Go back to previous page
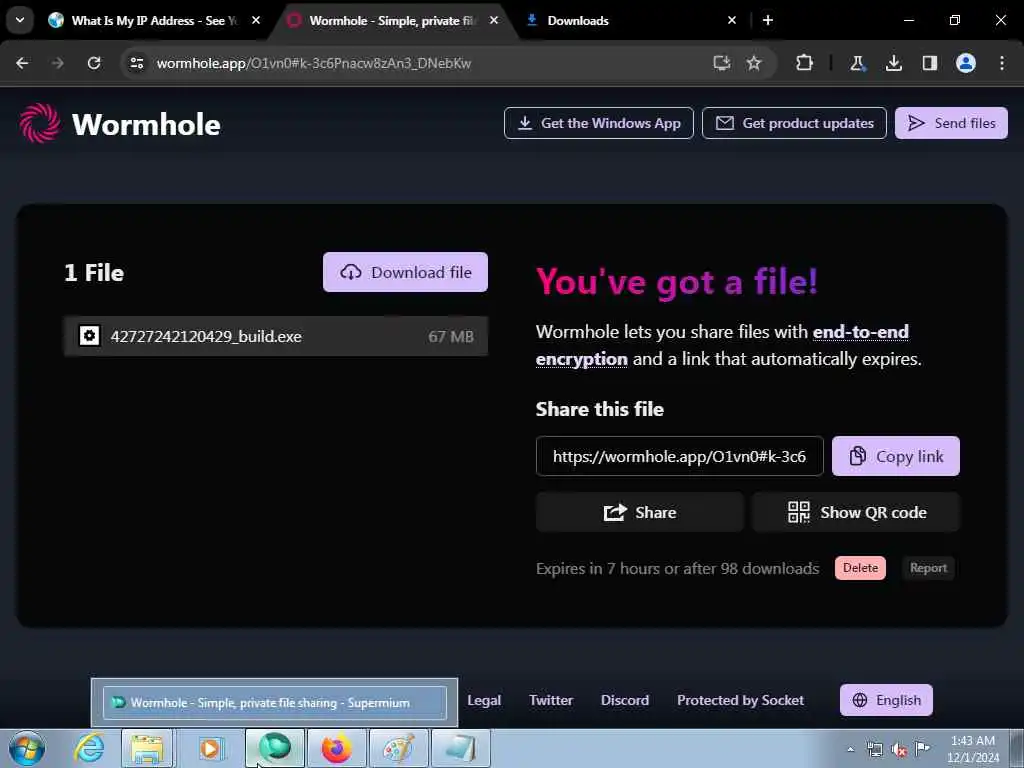This screenshot has height=768, width=1024. (22, 63)
